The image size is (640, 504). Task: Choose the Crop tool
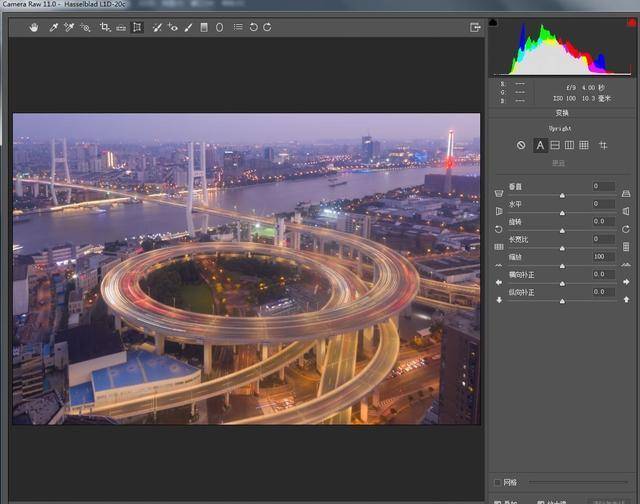click(105, 27)
